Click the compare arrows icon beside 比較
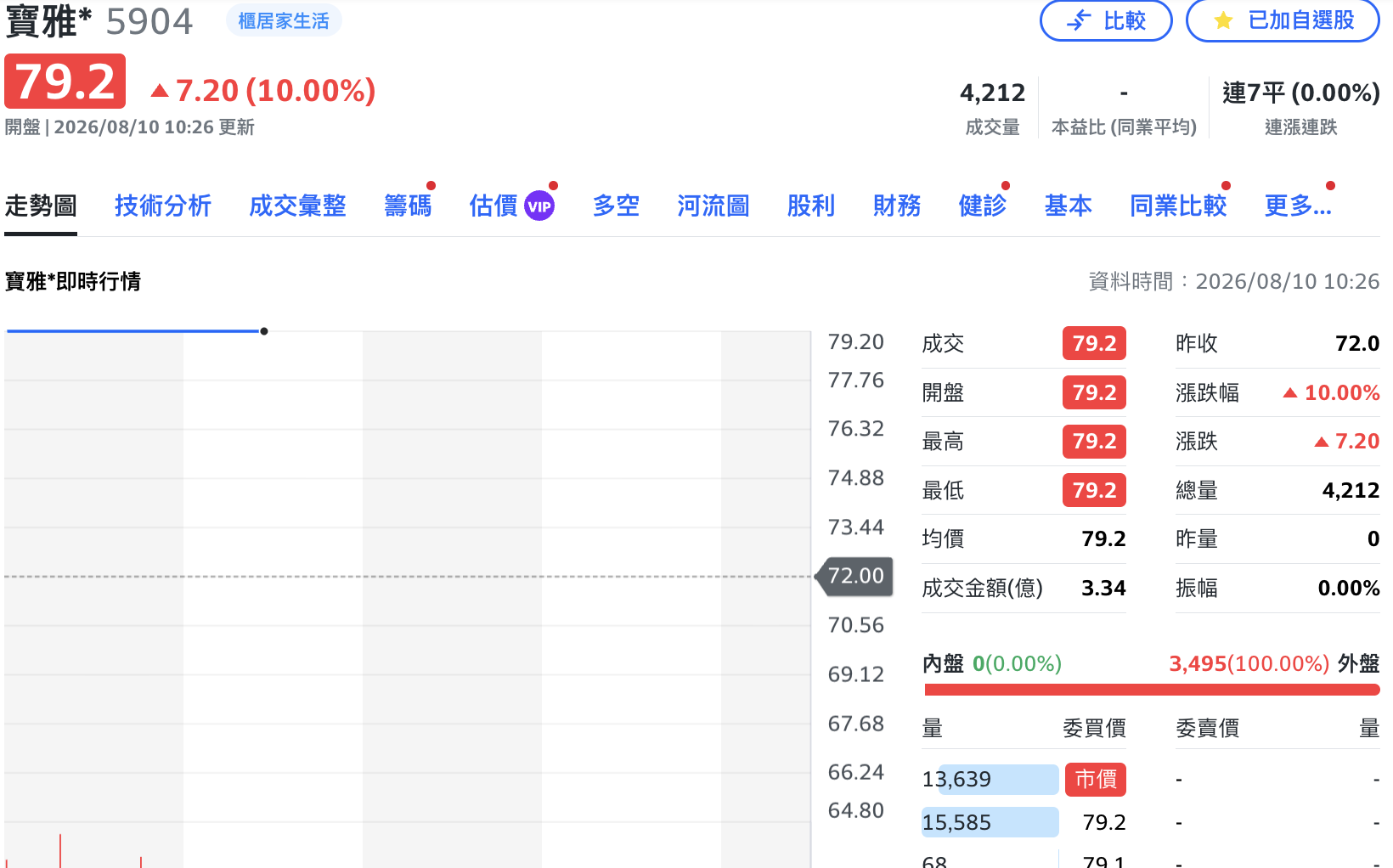Image resolution: width=1393 pixels, height=868 pixels. pyautogui.click(x=1079, y=20)
